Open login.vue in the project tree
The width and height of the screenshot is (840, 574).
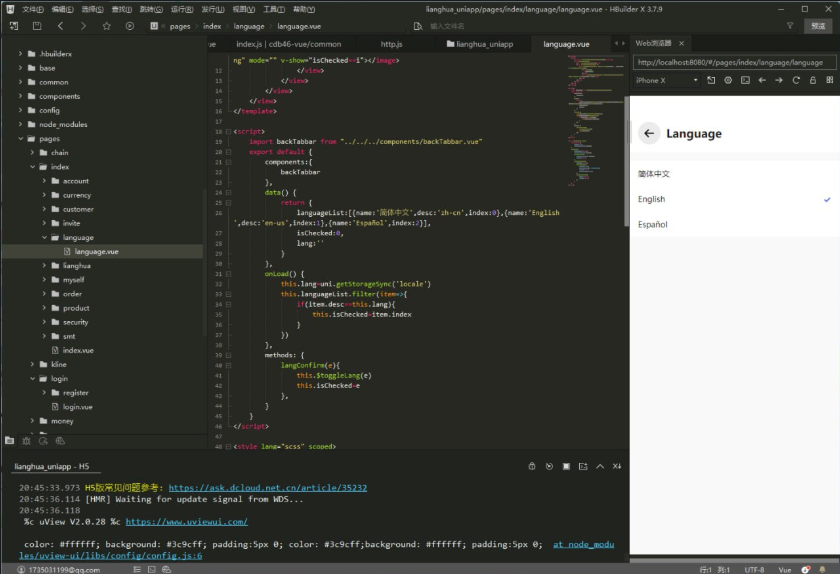click(x=77, y=407)
